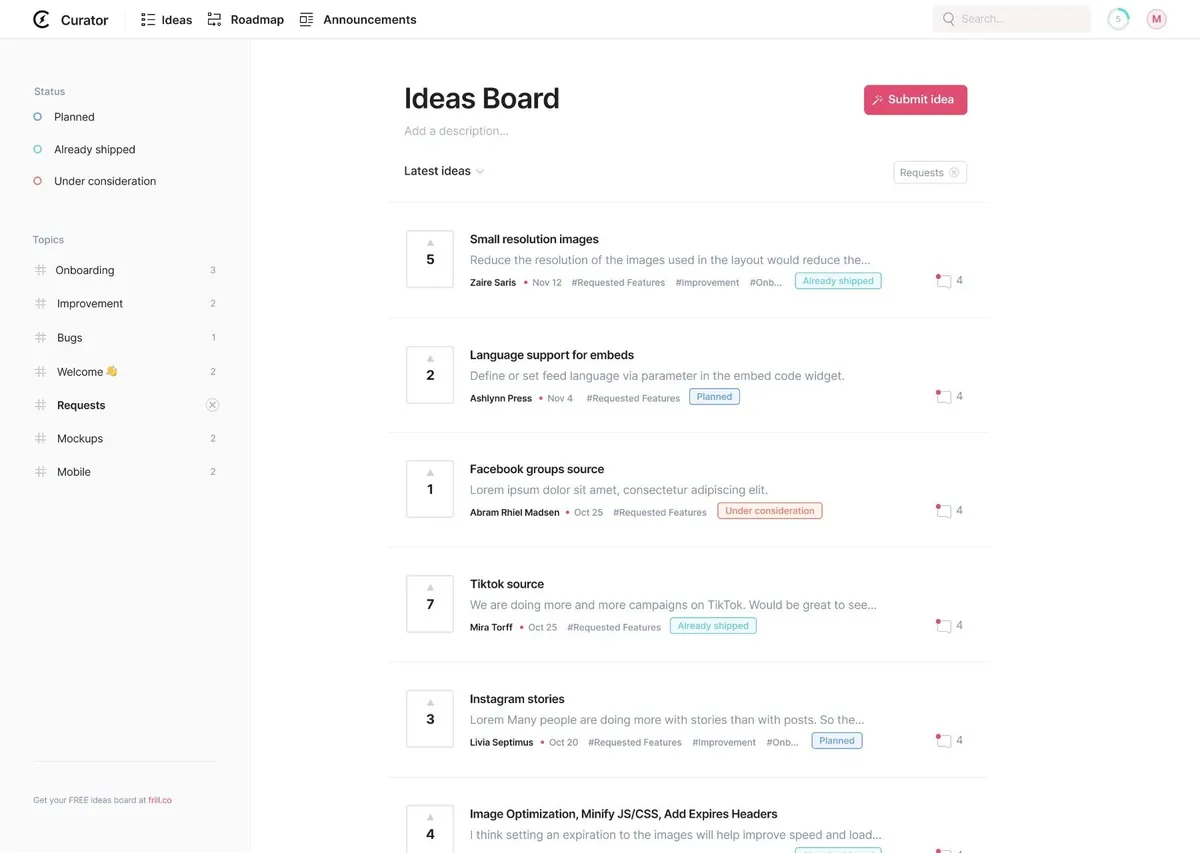This screenshot has width=1200, height=853.
Task: Select the Onboarding topic
Action: pyautogui.click(x=84, y=270)
